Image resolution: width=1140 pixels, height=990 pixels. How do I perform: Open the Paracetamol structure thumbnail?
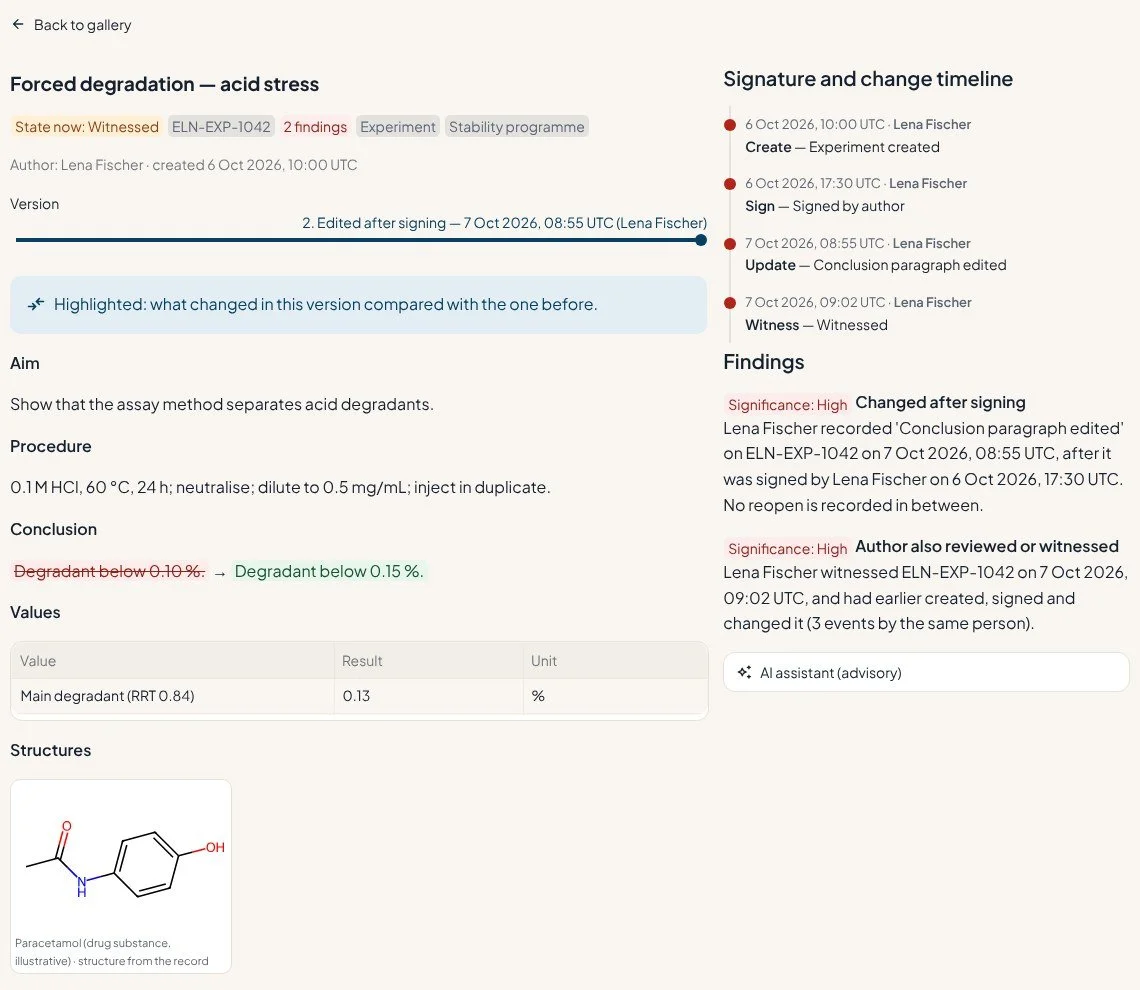121,876
